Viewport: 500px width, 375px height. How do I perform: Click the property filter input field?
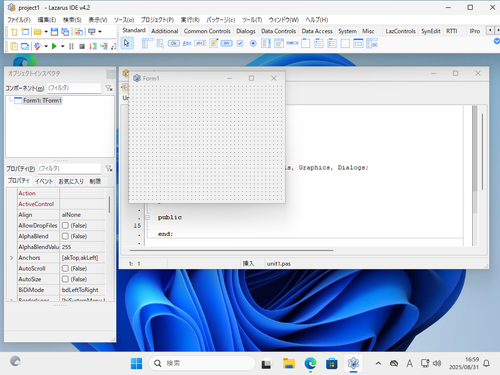pyautogui.click(x=69, y=169)
